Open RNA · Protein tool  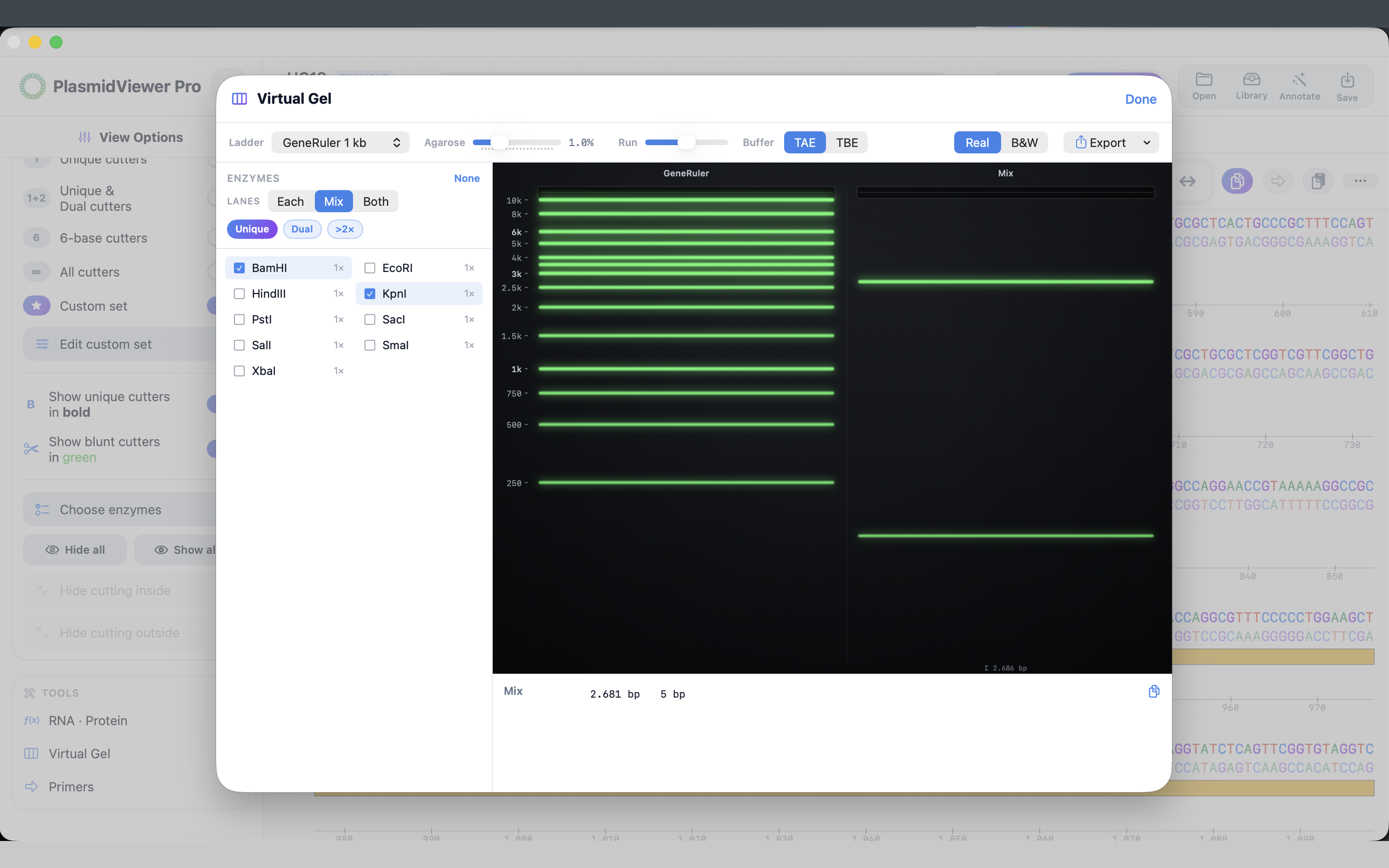pos(88,720)
